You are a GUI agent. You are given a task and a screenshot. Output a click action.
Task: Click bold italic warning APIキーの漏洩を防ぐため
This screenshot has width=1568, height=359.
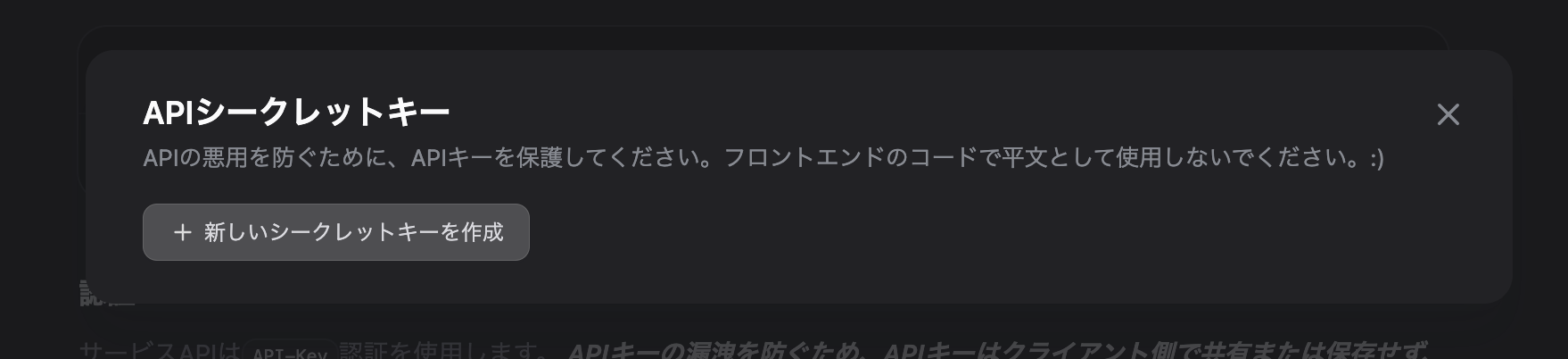pyautogui.click(x=717, y=351)
